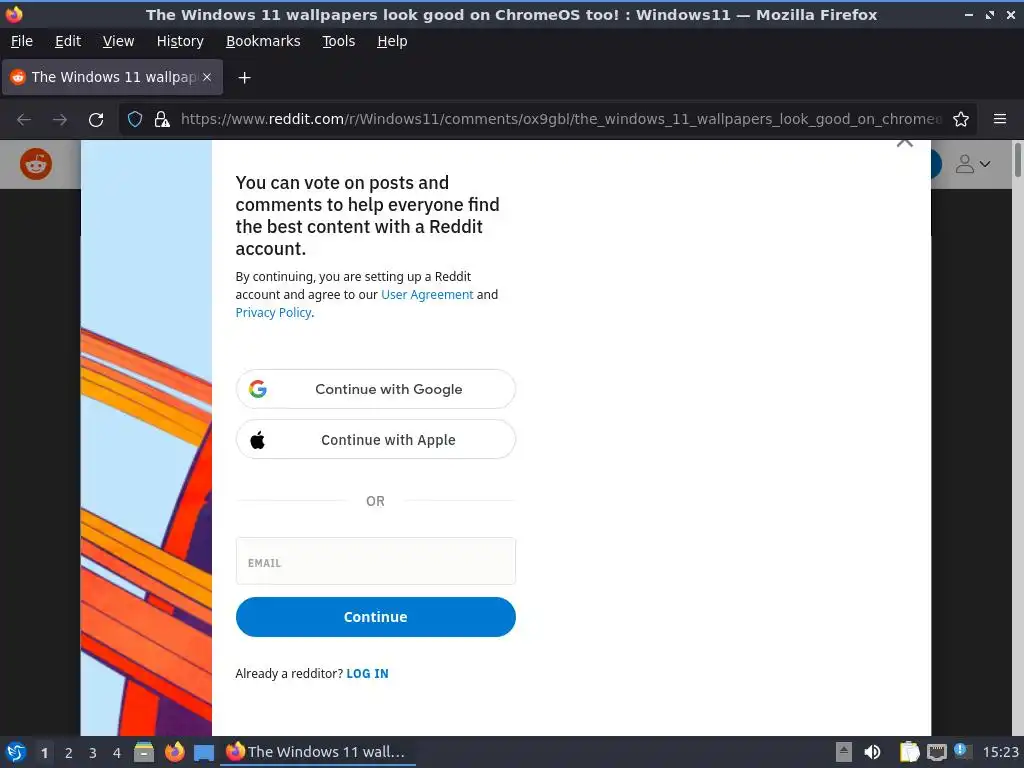This screenshot has width=1024, height=768.
Task: Open the notification info tray icon
Action: pyautogui.click(x=962, y=751)
